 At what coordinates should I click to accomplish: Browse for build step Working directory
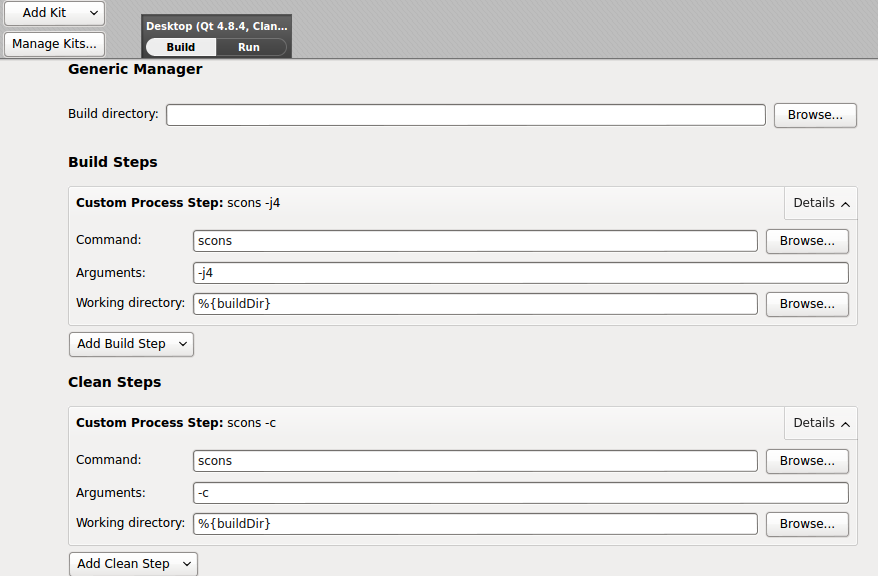[807, 304]
